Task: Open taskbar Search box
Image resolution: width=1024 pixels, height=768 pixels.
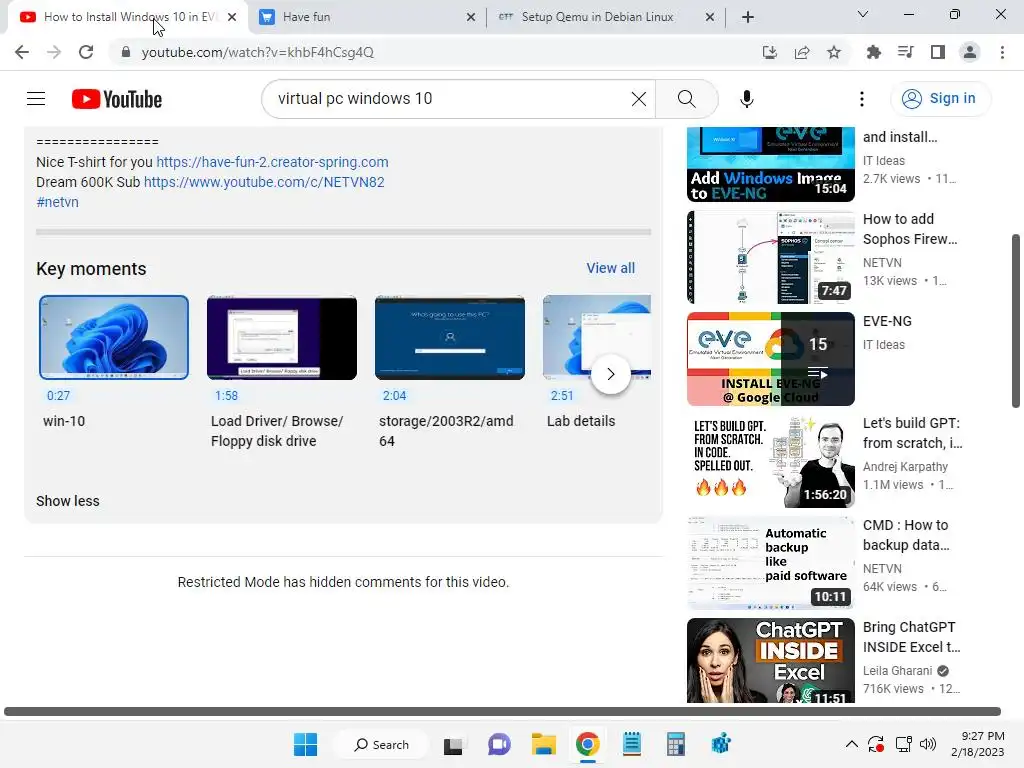Action: pos(381,744)
